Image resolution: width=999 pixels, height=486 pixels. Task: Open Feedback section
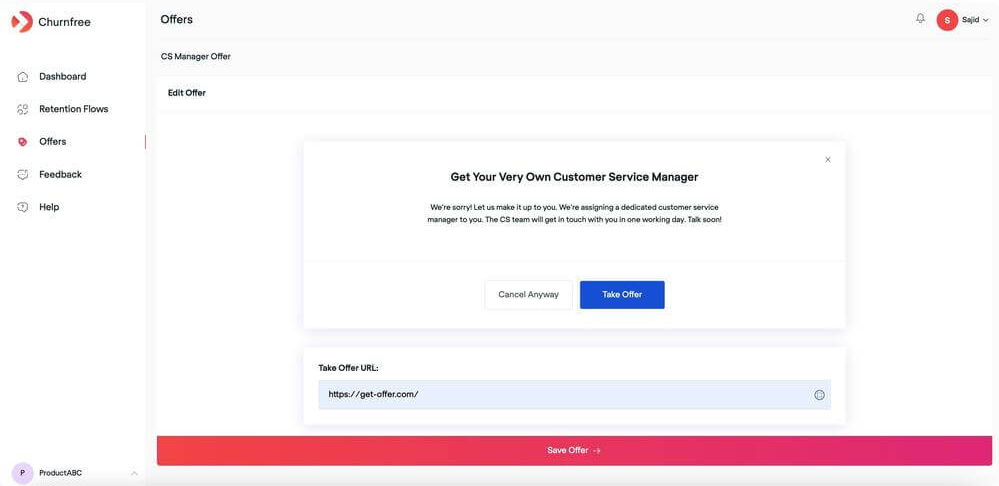(61, 175)
